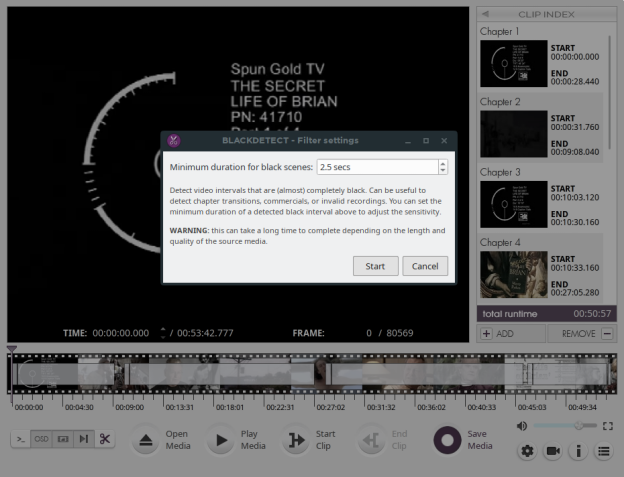
Task: Collapse the Clip Index panel arrow
Action: pos(484,13)
